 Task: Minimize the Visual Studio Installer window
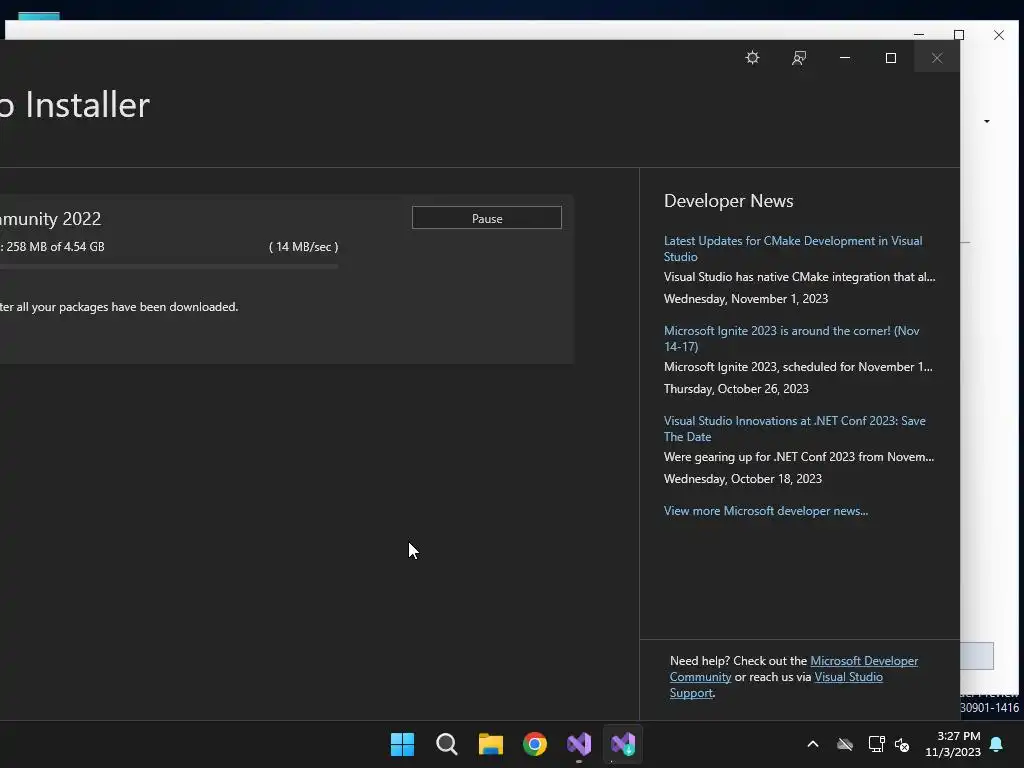click(844, 57)
